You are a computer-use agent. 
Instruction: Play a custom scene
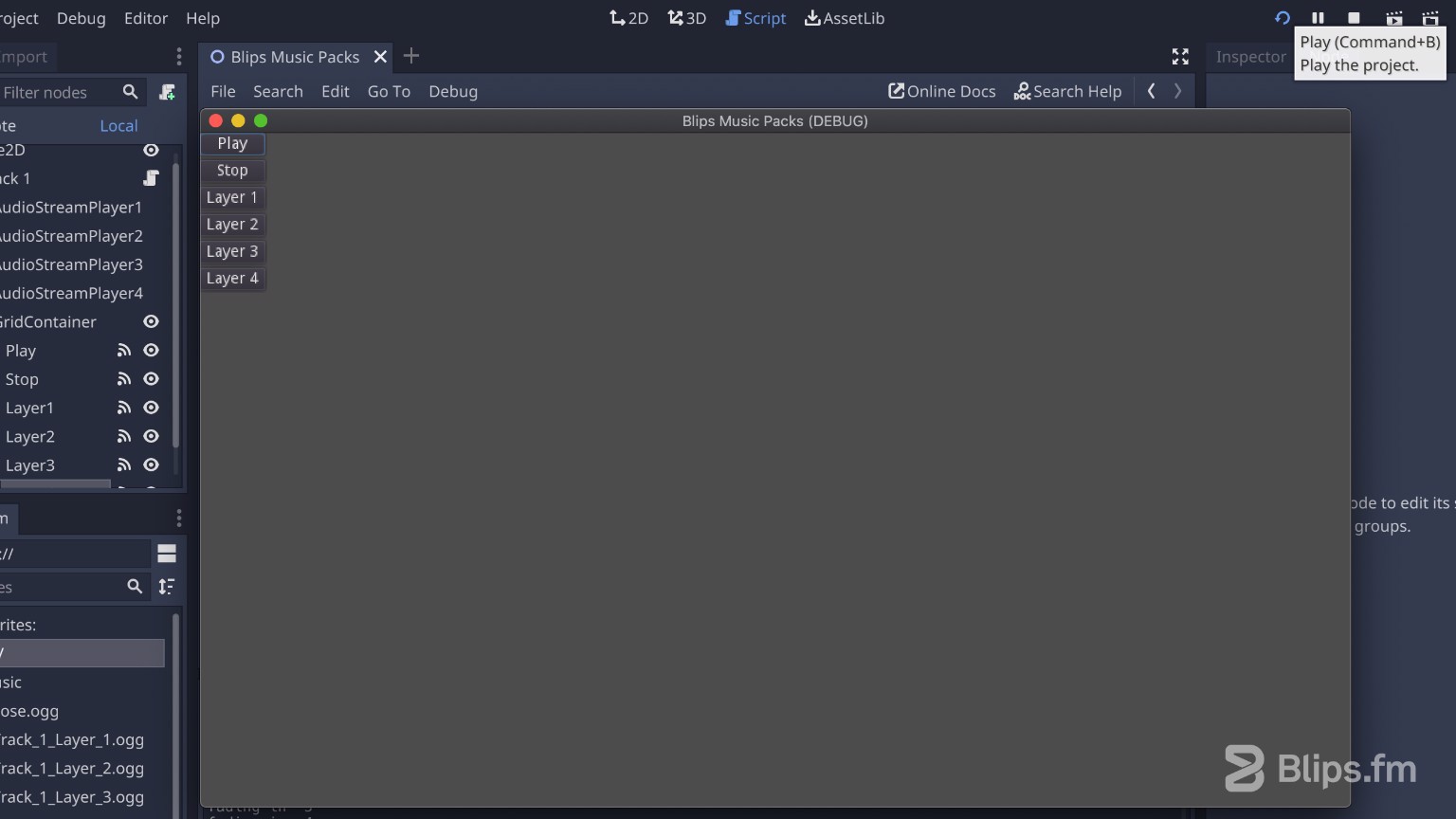click(1430, 18)
